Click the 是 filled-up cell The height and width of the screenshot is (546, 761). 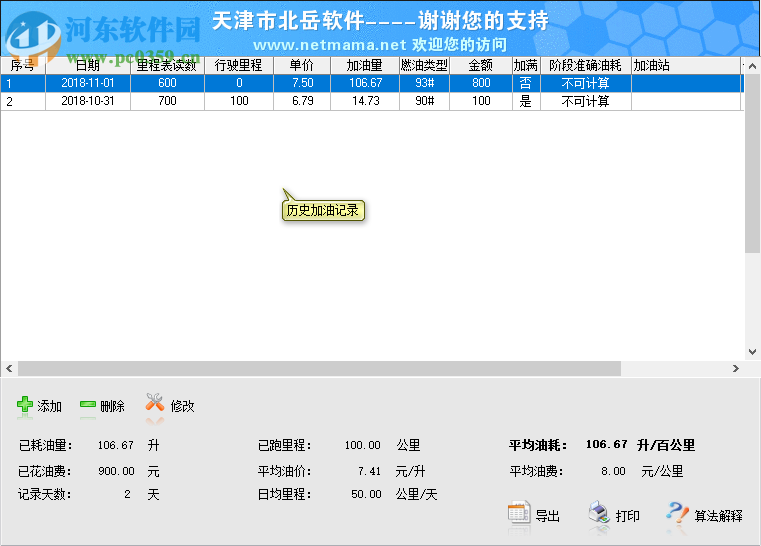526,101
